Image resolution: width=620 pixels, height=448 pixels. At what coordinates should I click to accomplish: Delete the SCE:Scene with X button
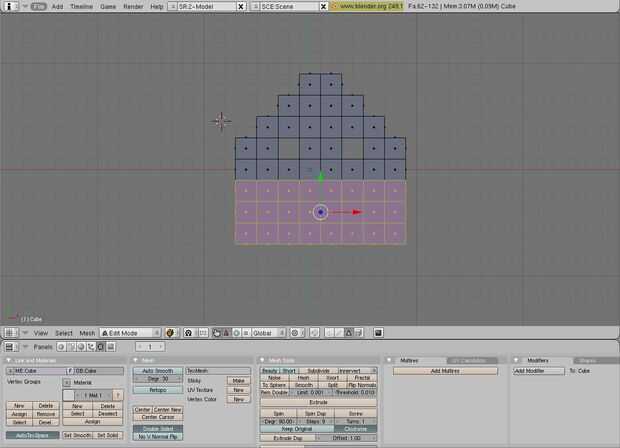tap(323, 7)
